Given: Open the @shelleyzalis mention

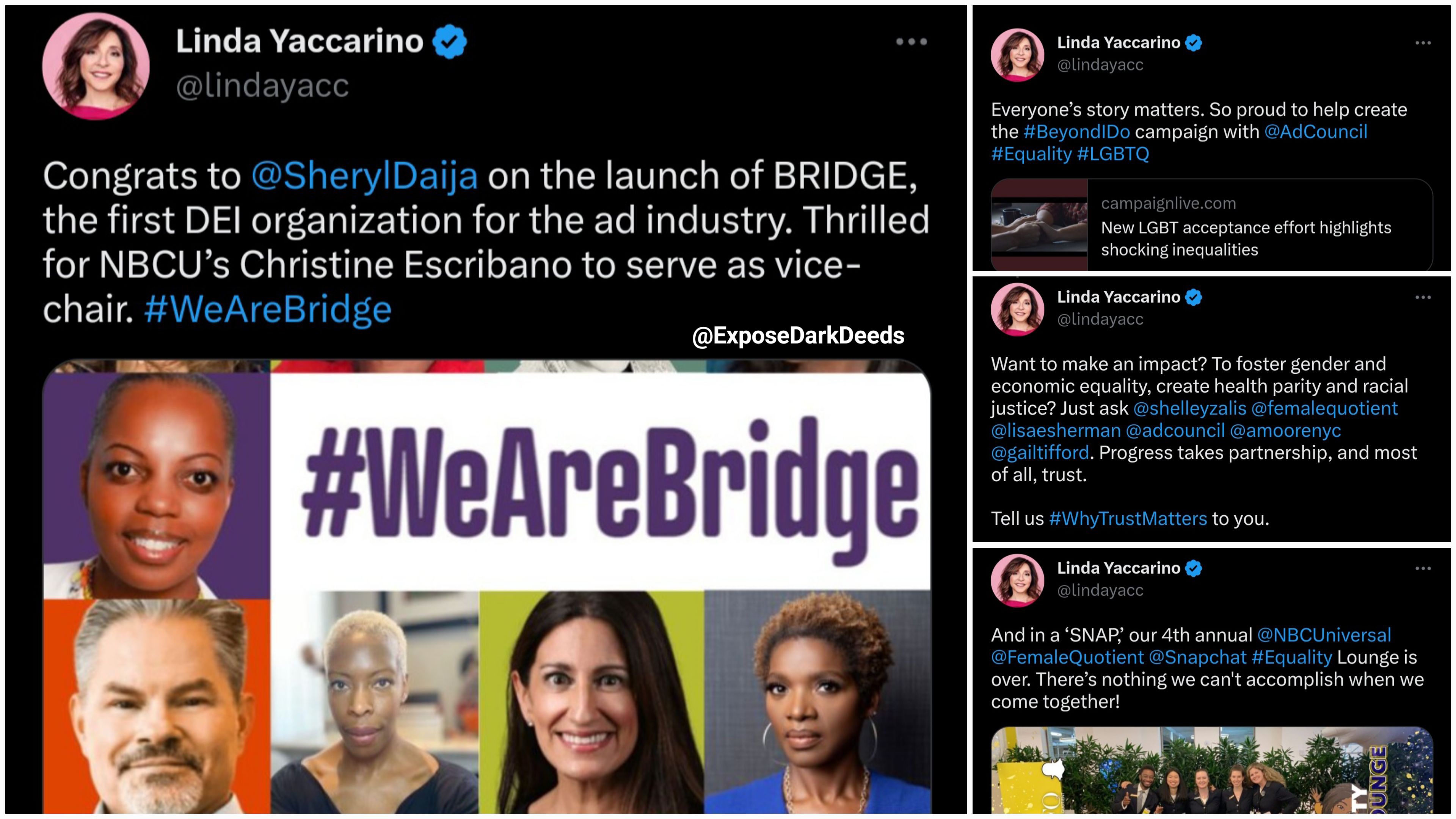Looking at the screenshot, I should [1190, 408].
